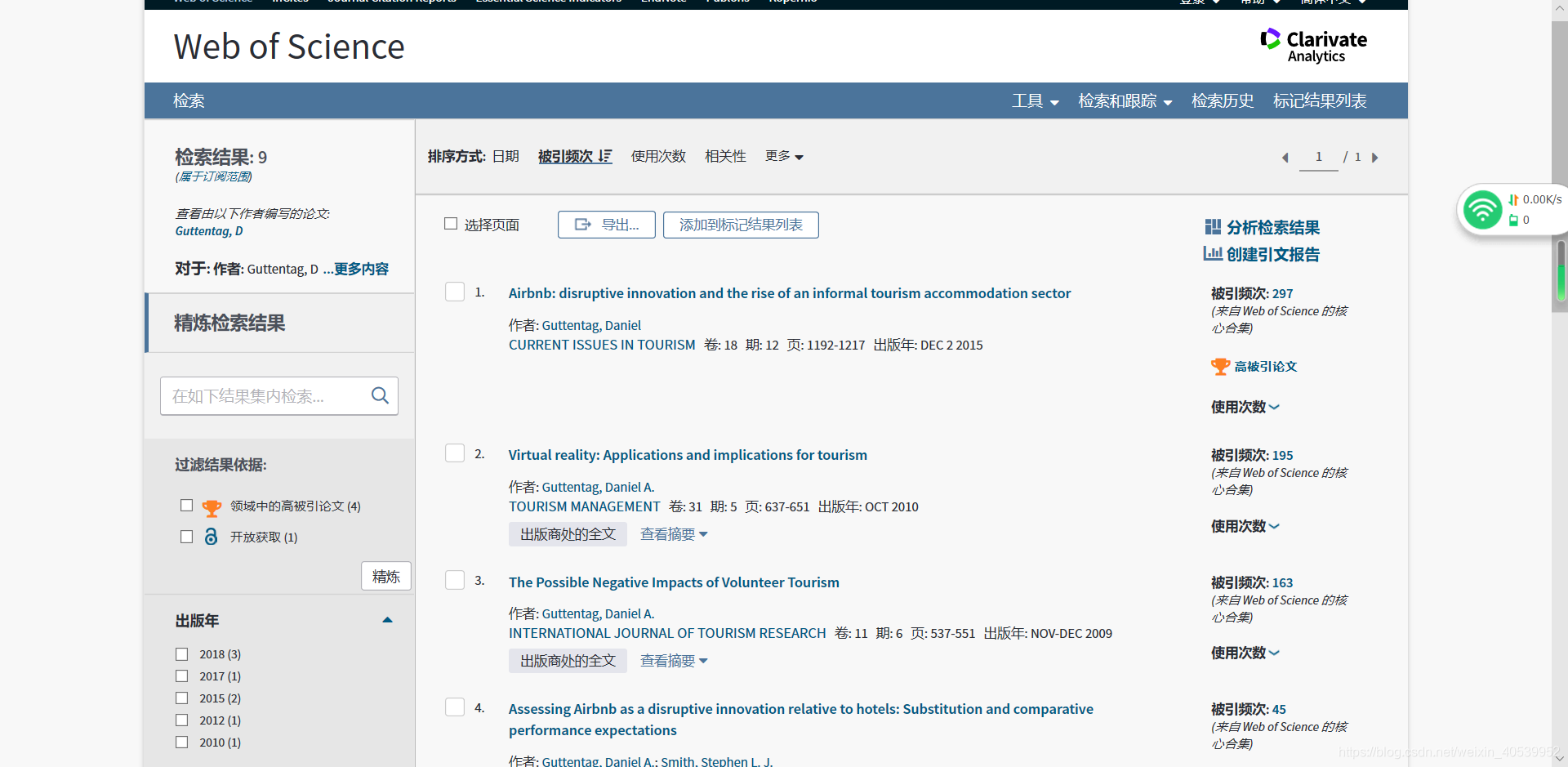
Task: Click the 导出... button
Action: 607,225
